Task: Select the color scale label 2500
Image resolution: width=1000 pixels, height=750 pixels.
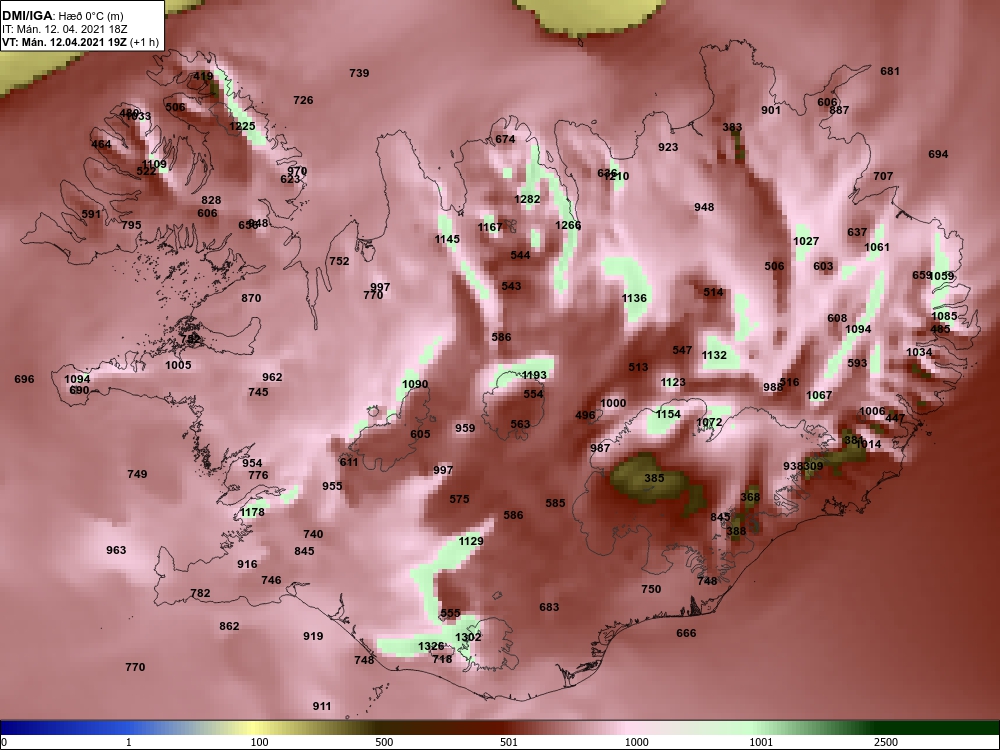Action: (886, 742)
